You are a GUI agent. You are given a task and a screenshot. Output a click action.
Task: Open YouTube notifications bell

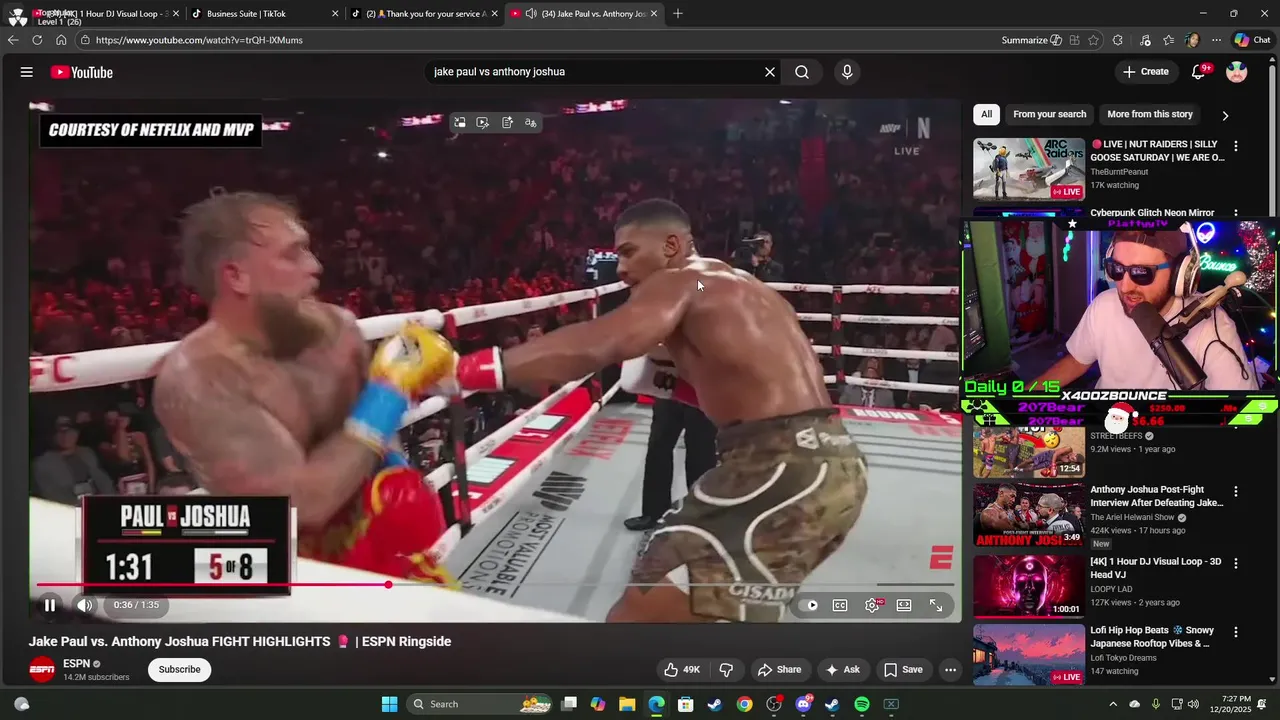1198,72
